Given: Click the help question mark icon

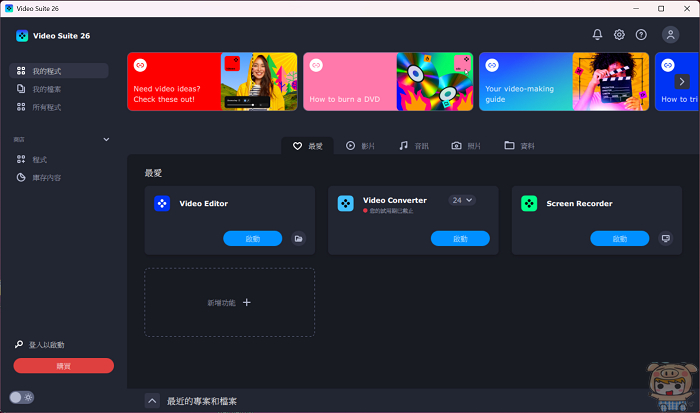Looking at the screenshot, I should coord(641,35).
